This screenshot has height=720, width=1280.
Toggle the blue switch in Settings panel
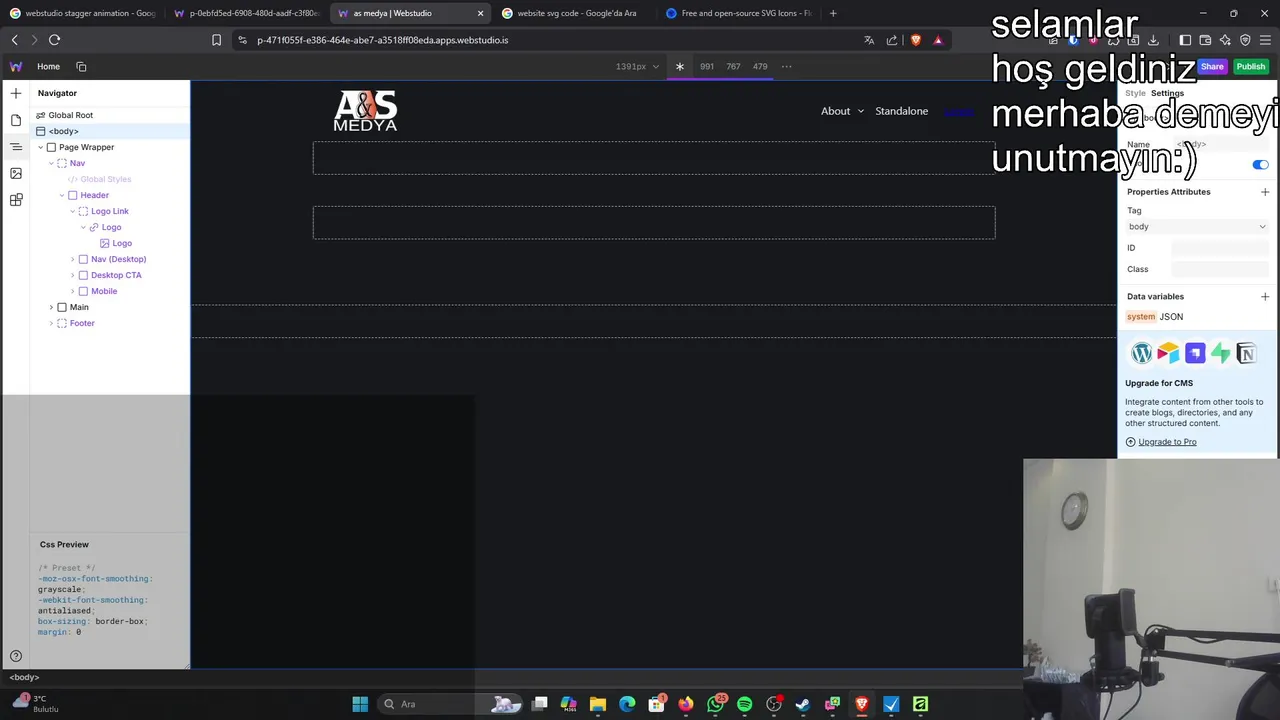(x=1260, y=165)
